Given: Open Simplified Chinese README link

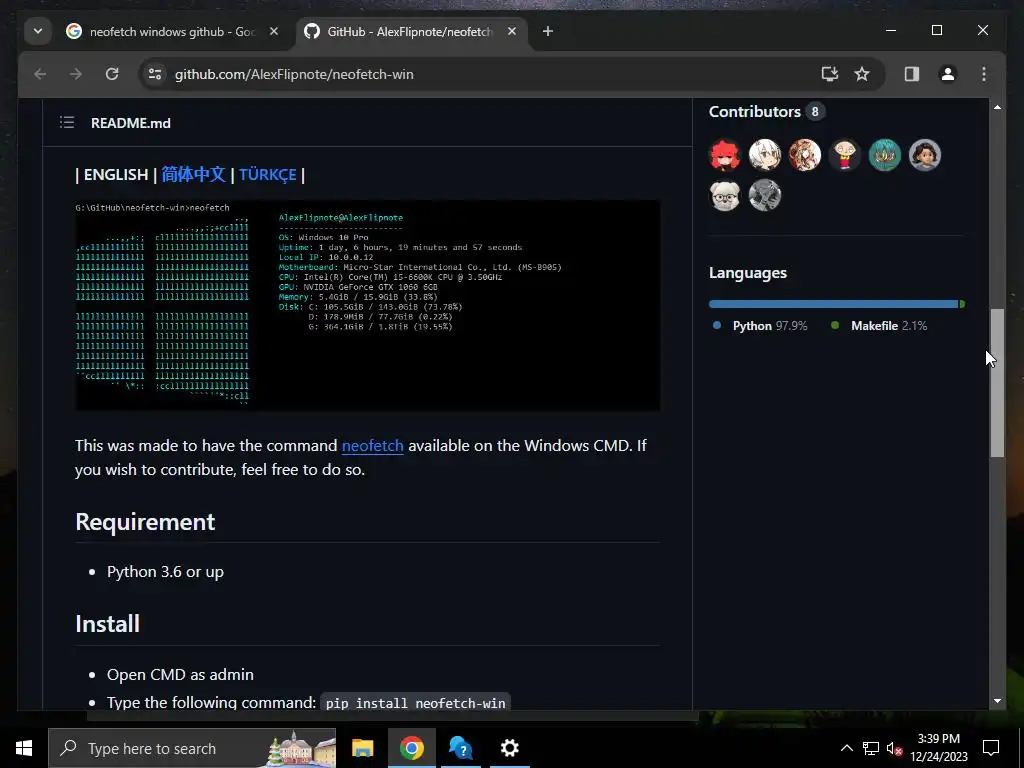Looking at the screenshot, I should coord(193,174).
